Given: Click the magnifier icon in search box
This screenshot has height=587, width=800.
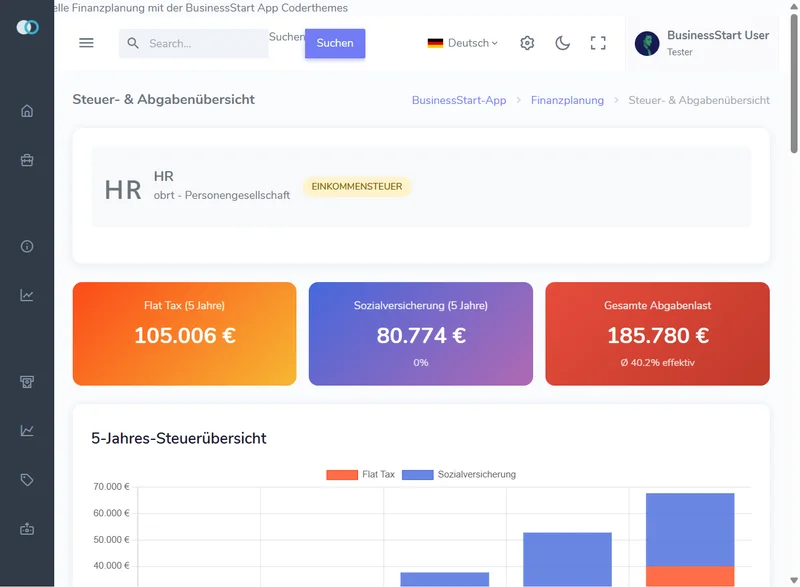Looking at the screenshot, I should click(133, 43).
